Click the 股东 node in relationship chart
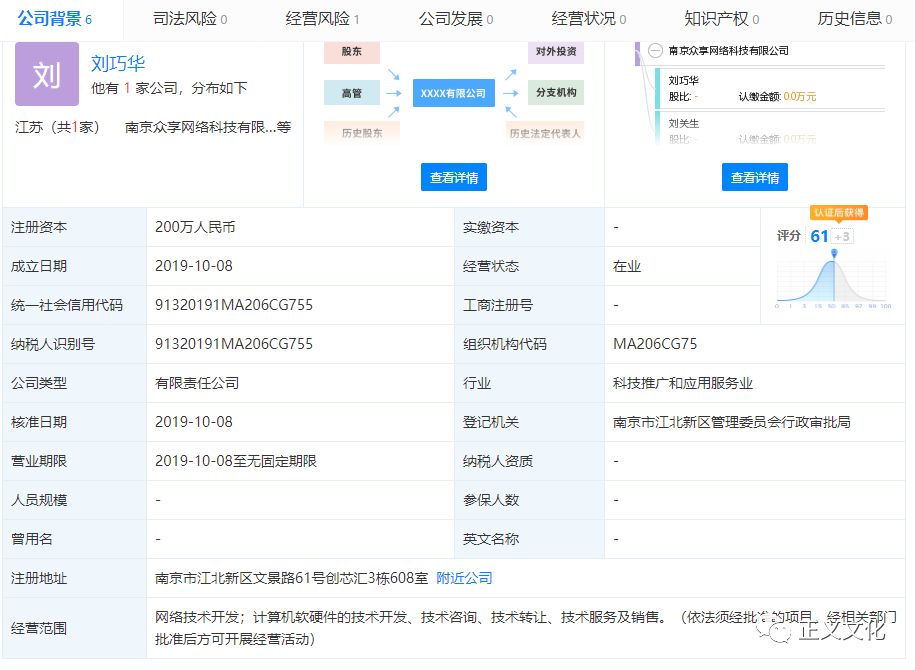This screenshot has width=915, height=670. (x=352, y=52)
